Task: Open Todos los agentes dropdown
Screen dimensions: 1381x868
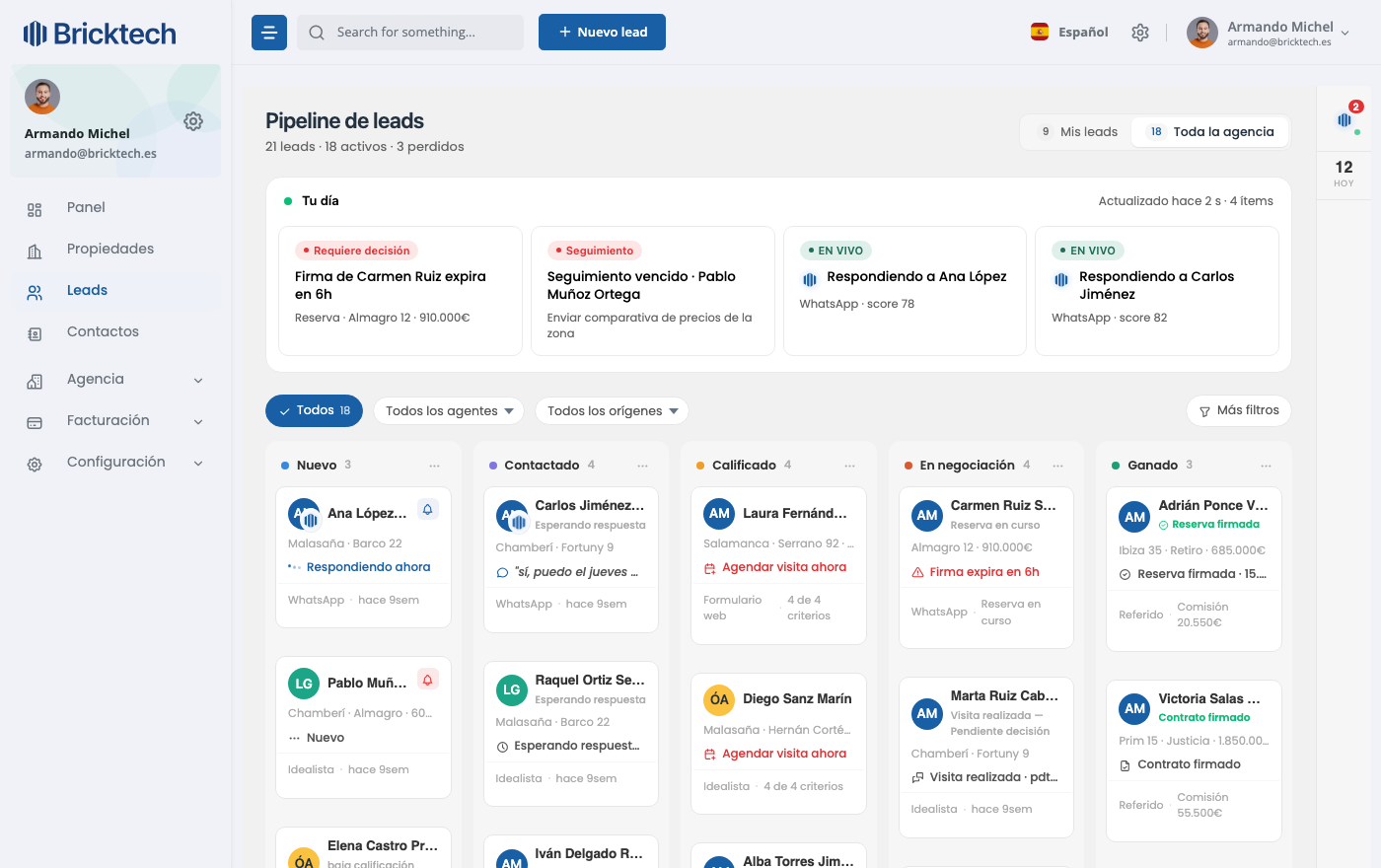Action: 449,411
